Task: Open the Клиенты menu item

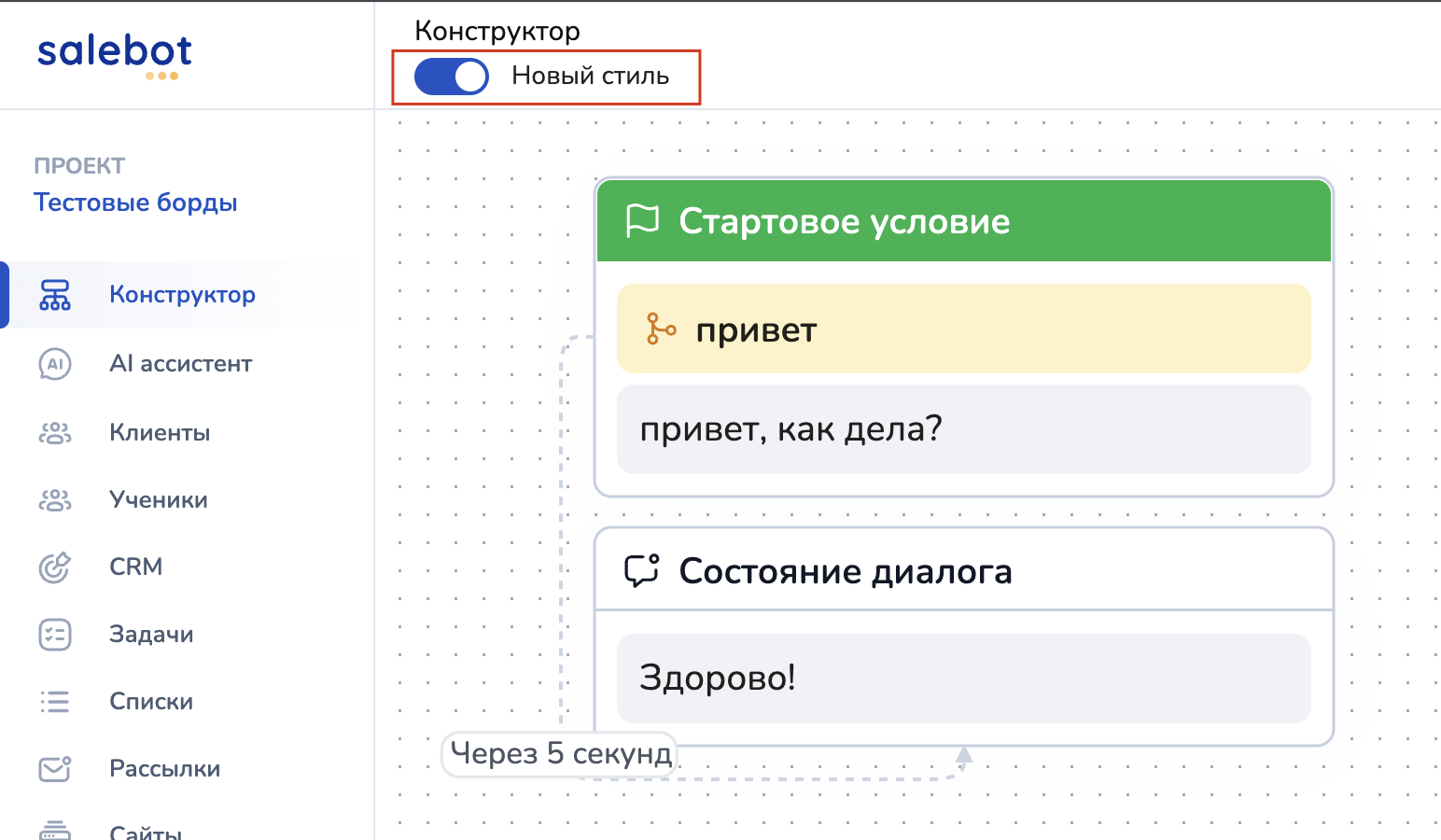Action: pyautogui.click(x=160, y=433)
